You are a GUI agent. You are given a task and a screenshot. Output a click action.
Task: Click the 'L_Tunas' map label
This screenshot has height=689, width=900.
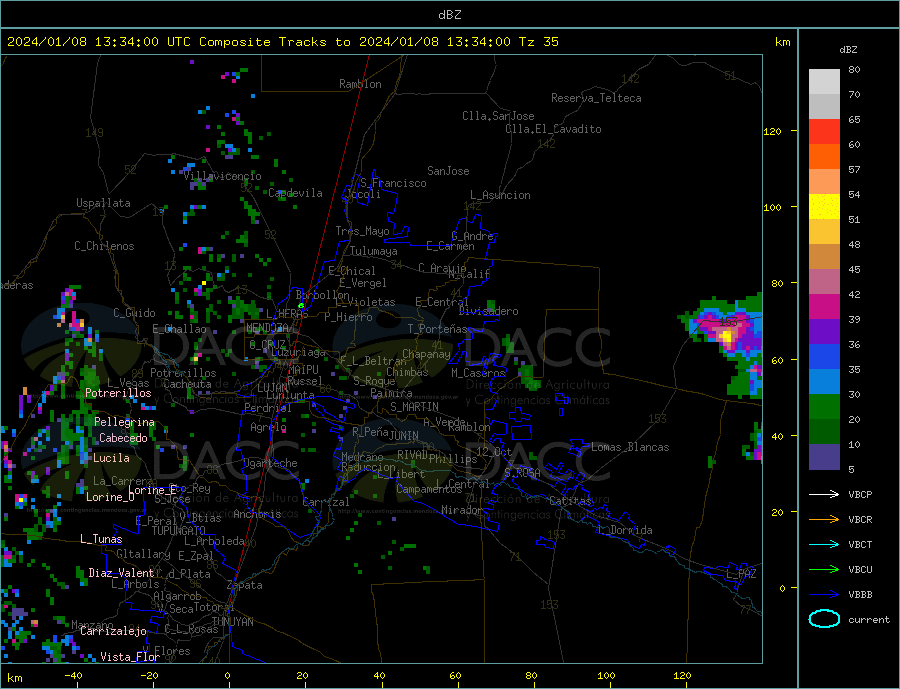101,539
